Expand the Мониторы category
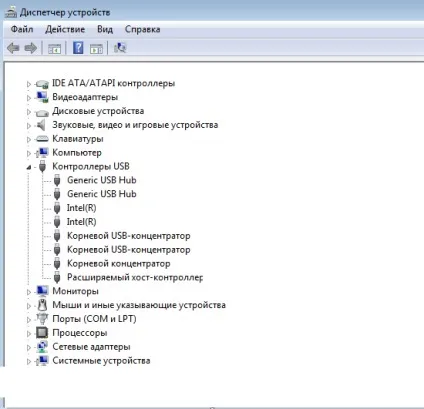 29,292
